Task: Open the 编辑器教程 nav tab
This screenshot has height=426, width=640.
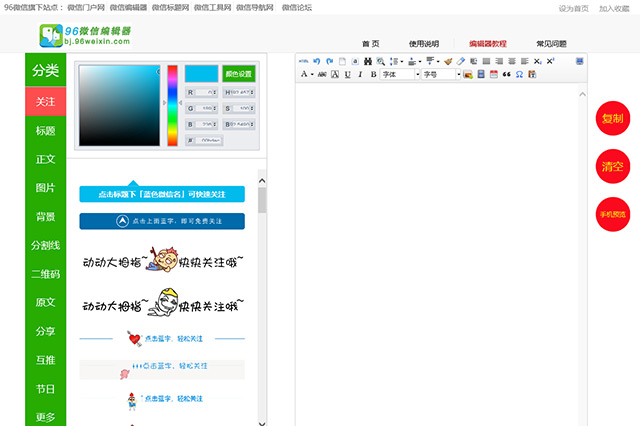Action: (488, 44)
